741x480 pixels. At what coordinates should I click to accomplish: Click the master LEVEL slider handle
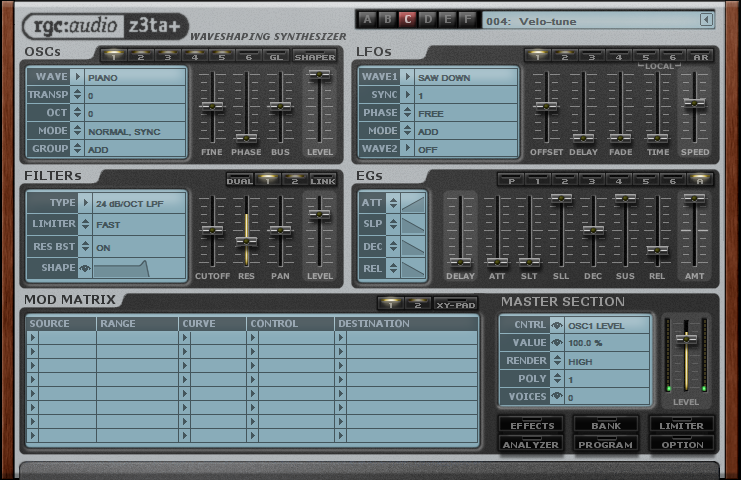coord(686,338)
